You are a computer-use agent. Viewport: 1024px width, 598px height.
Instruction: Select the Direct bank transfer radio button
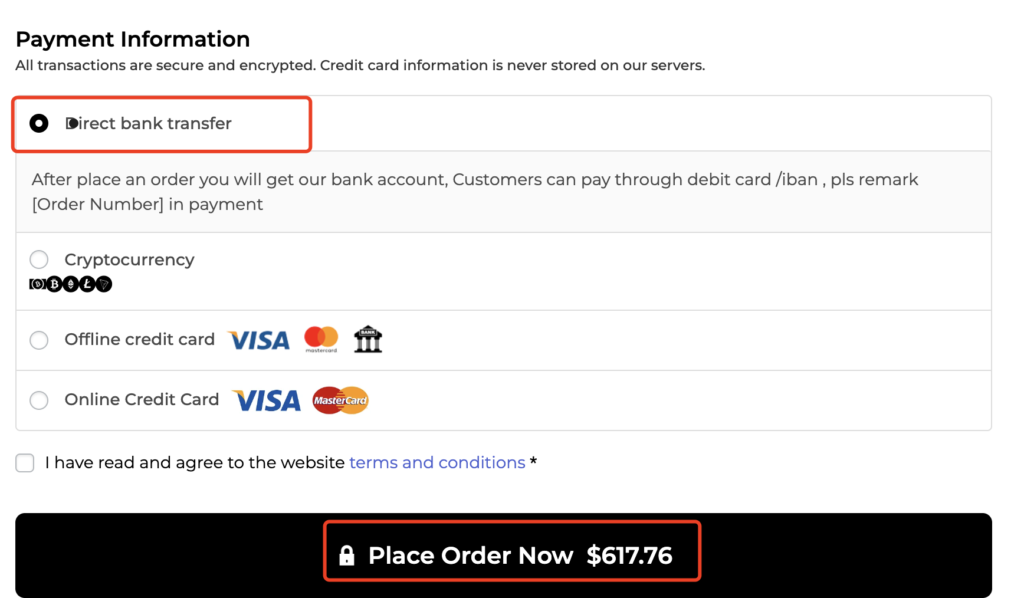coord(39,123)
